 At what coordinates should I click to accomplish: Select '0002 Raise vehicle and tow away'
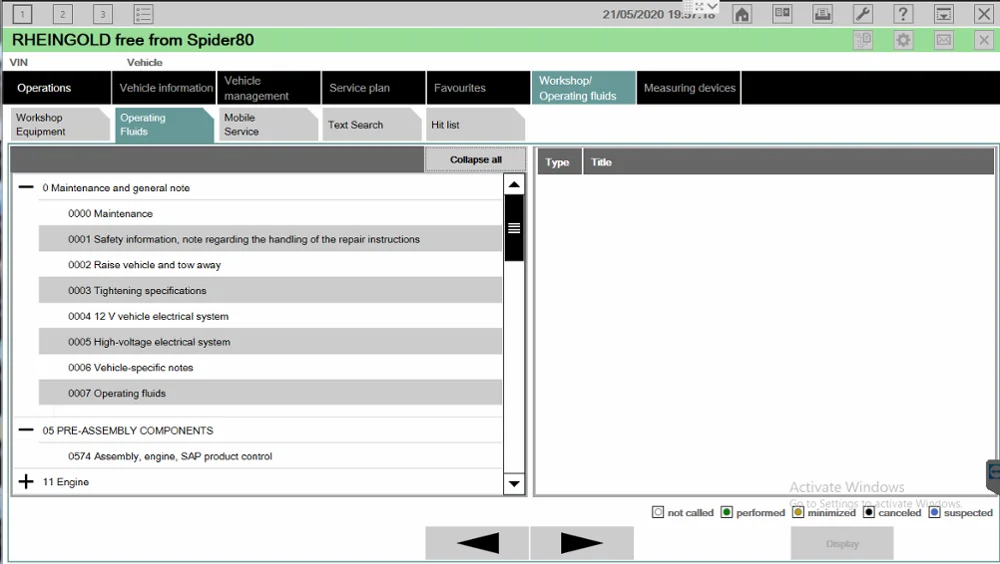(270, 265)
